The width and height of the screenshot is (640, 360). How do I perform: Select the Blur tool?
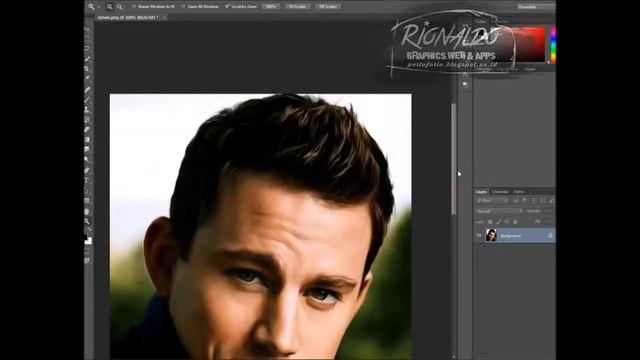pos(88,149)
